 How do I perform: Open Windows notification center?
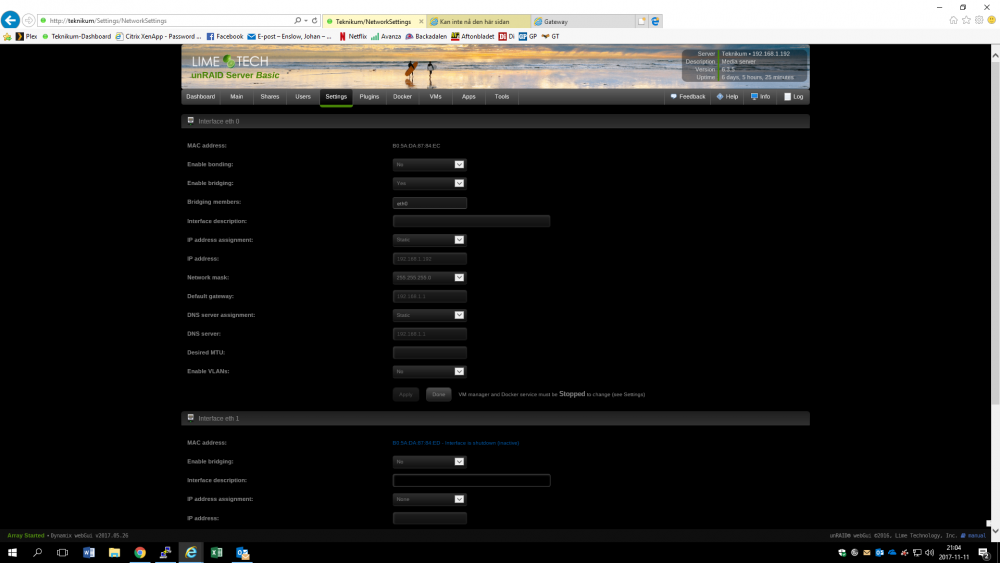click(984, 553)
